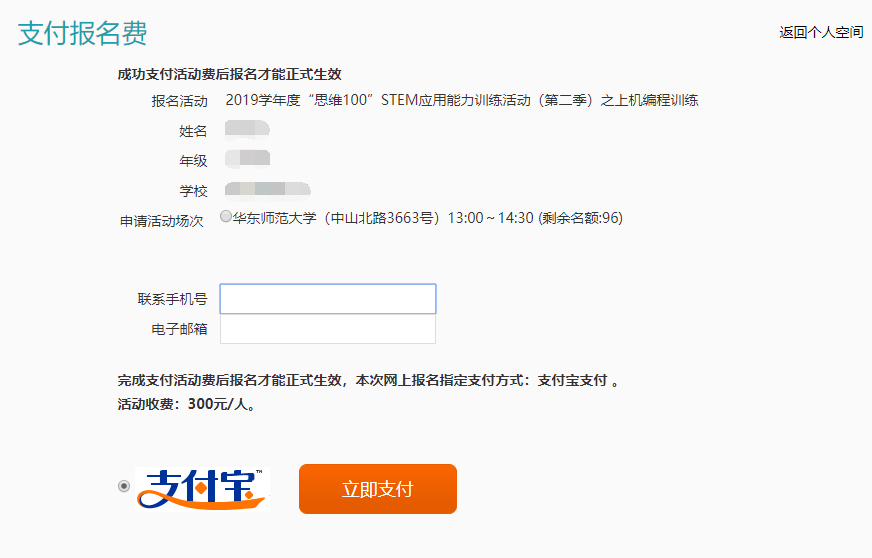Click the 活动收费 300元/人 fee text
This screenshot has width=872, height=558.
(187, 404)
